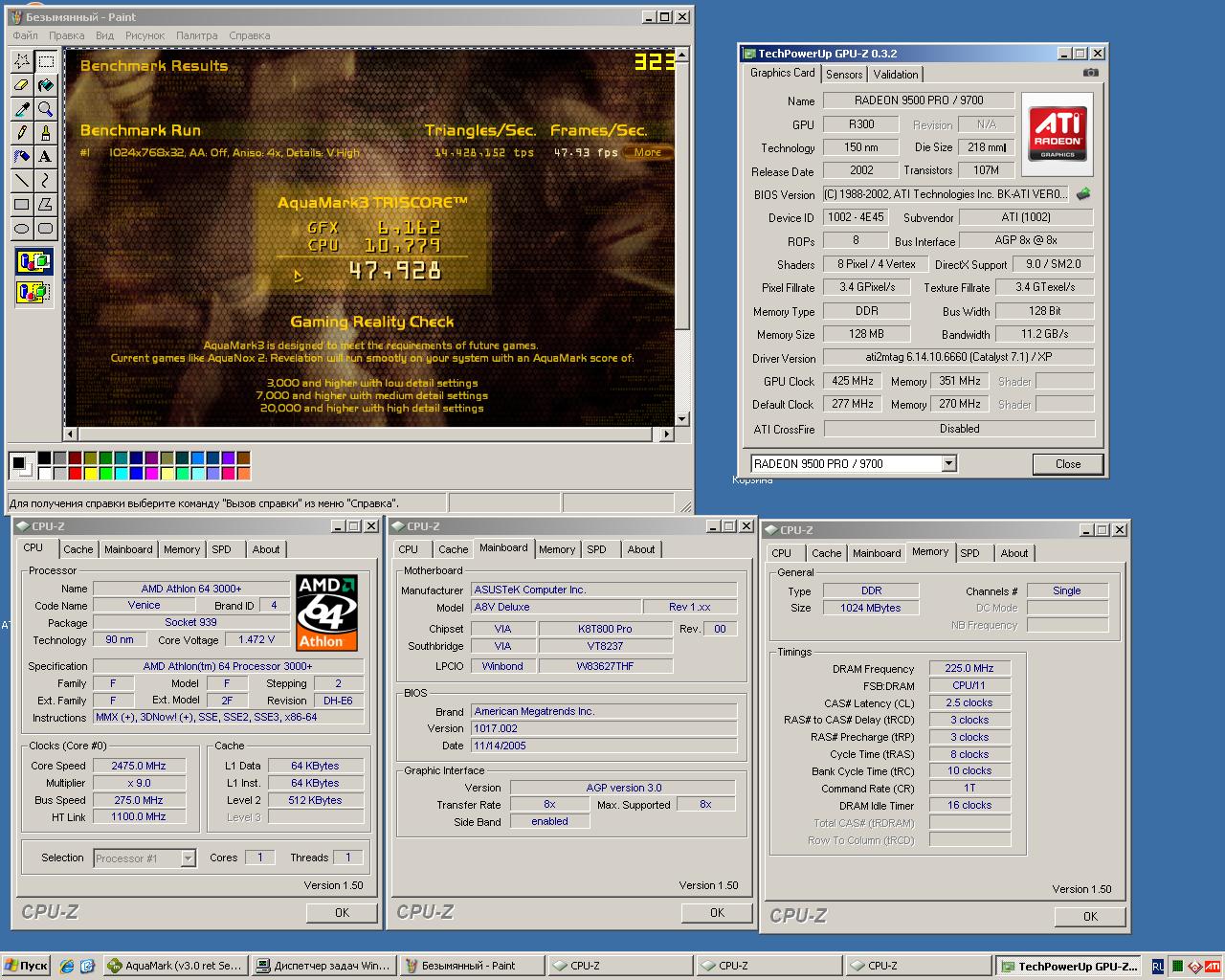The image size is (1225, 980).
Task: Choose the Eraser tool in Paint
Action: tap(21, 85)
